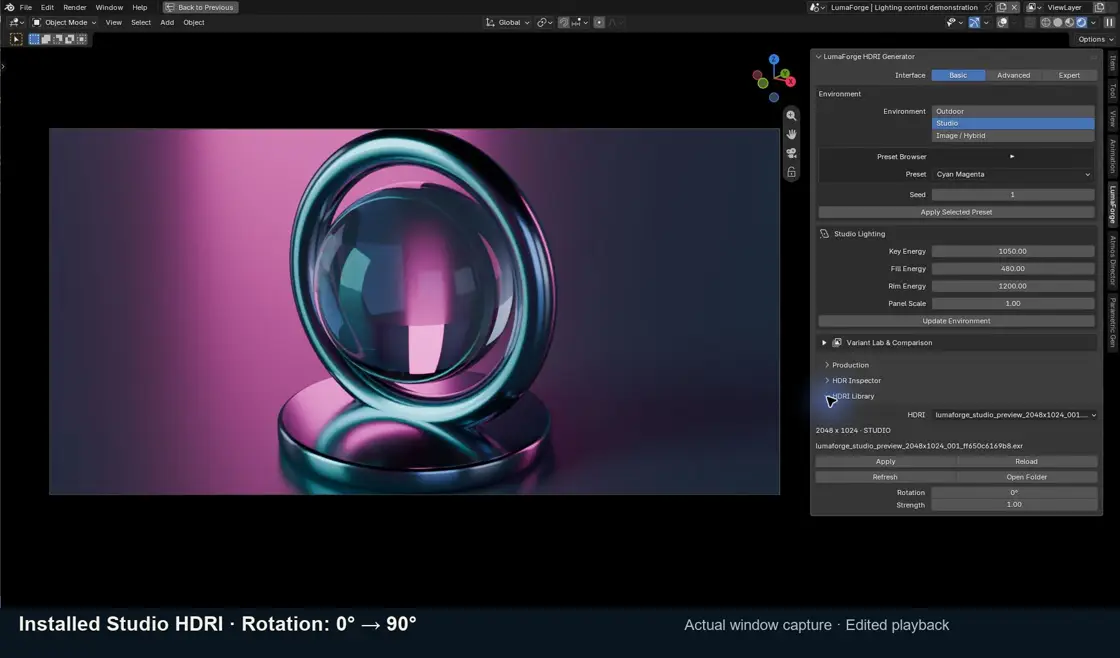This screenshot has height=658, width=1120.
Task: Adjust the Key Energy slider
Action: tap(1013, 251)
